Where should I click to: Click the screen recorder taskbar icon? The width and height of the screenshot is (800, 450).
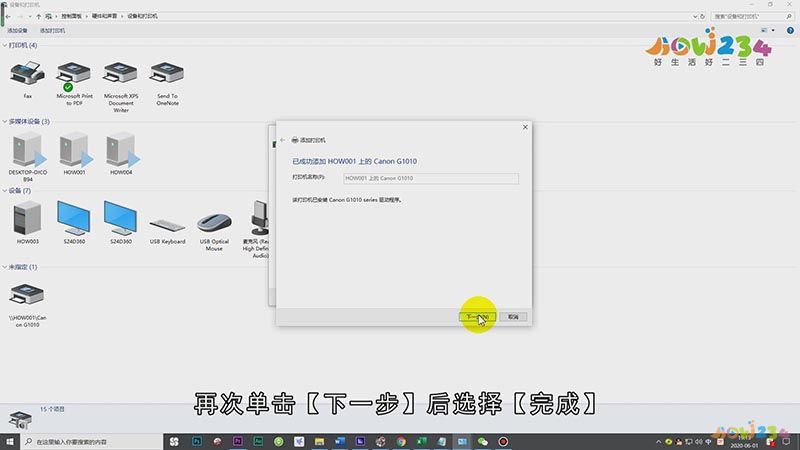(503, 441)
